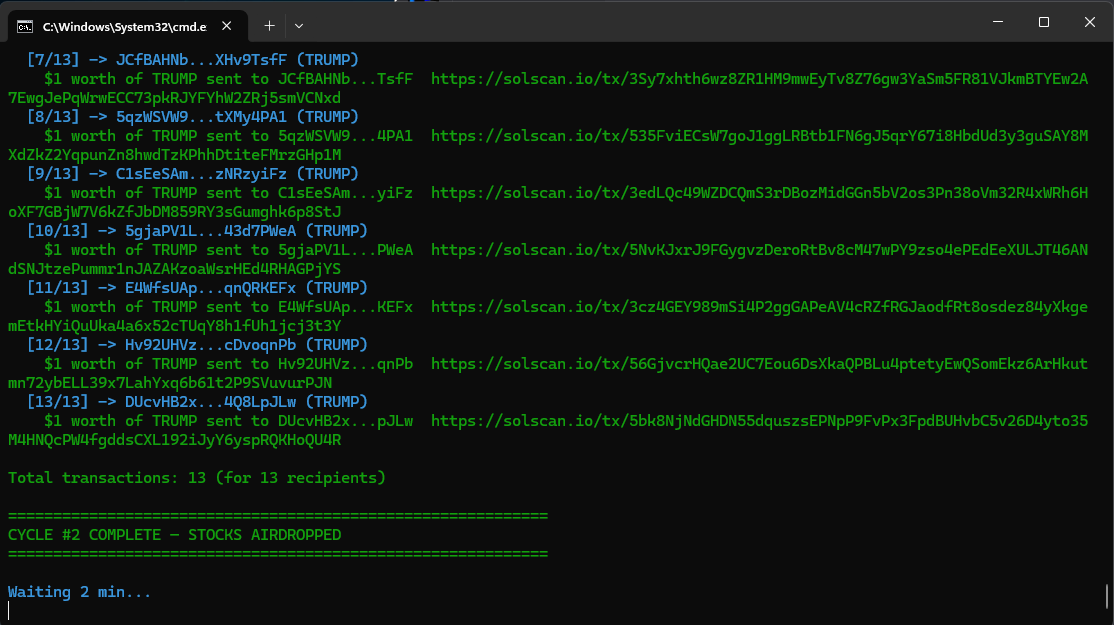
Task: Click the line '[8/13] -> 5qzWSVW9...tXMy4PA1 (TRUMP)'
Action: click(x=193, y=116)
